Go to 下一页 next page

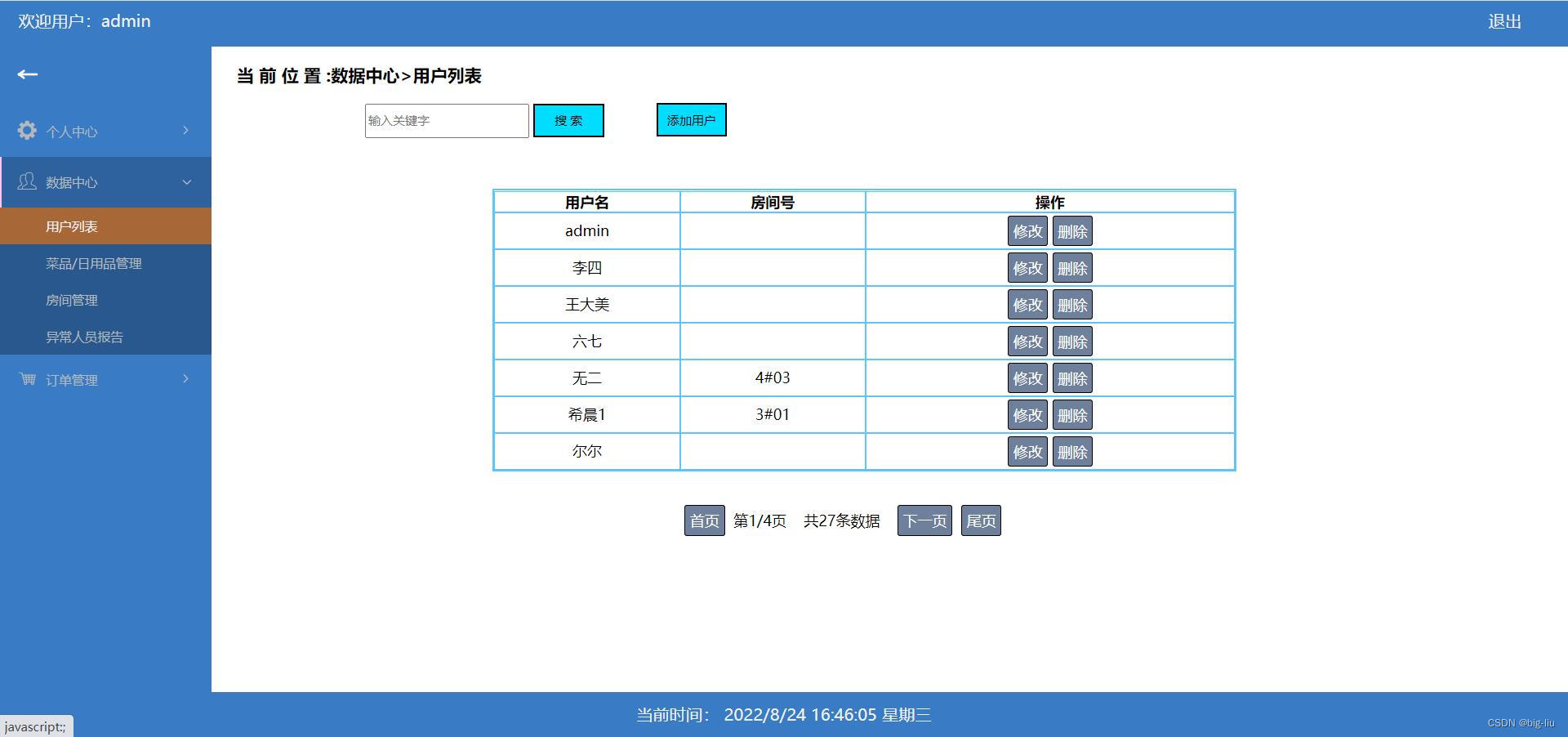pyautogui.click(x=924, y=520)
